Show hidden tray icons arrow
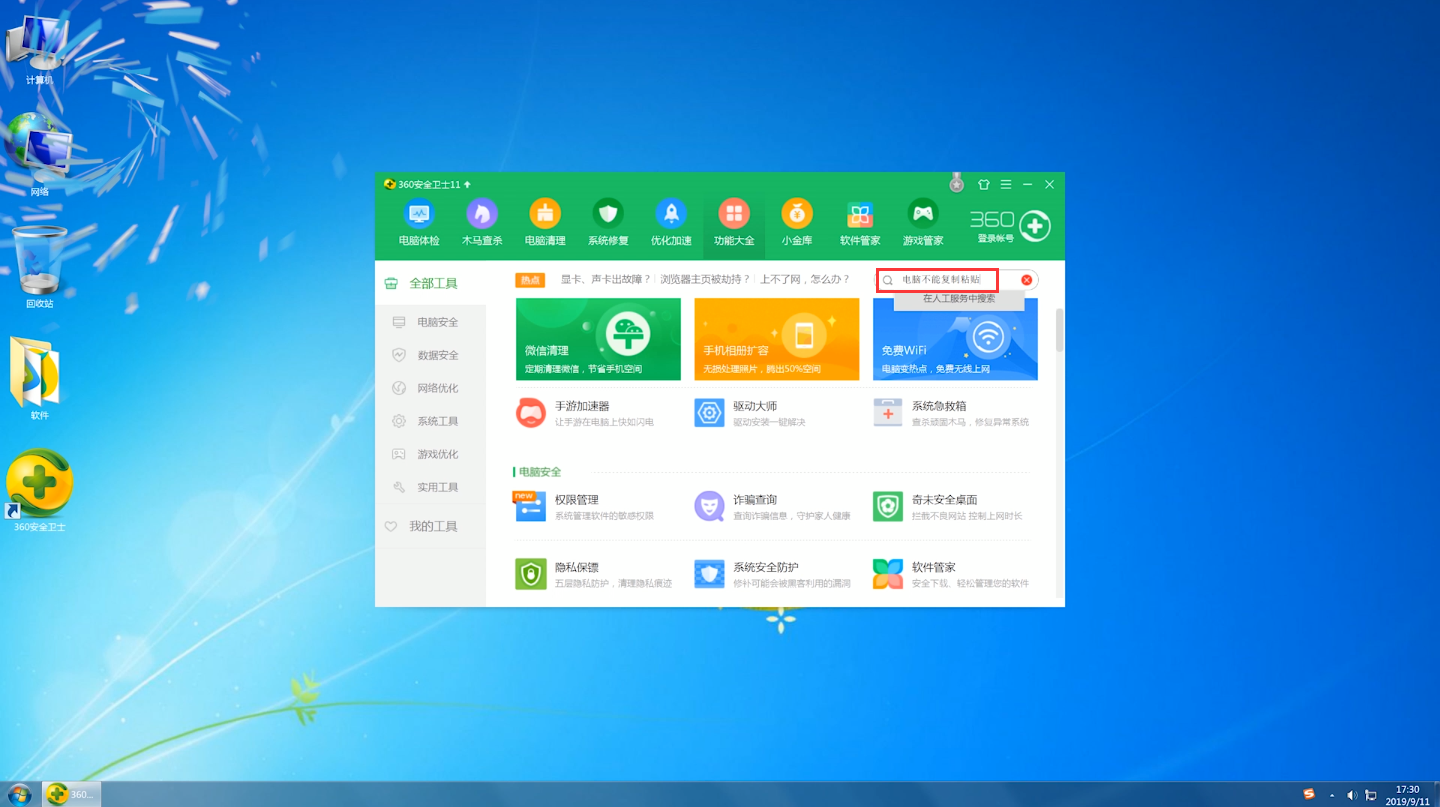This screenshot has width=1440, height=807. click(1334, 795)
